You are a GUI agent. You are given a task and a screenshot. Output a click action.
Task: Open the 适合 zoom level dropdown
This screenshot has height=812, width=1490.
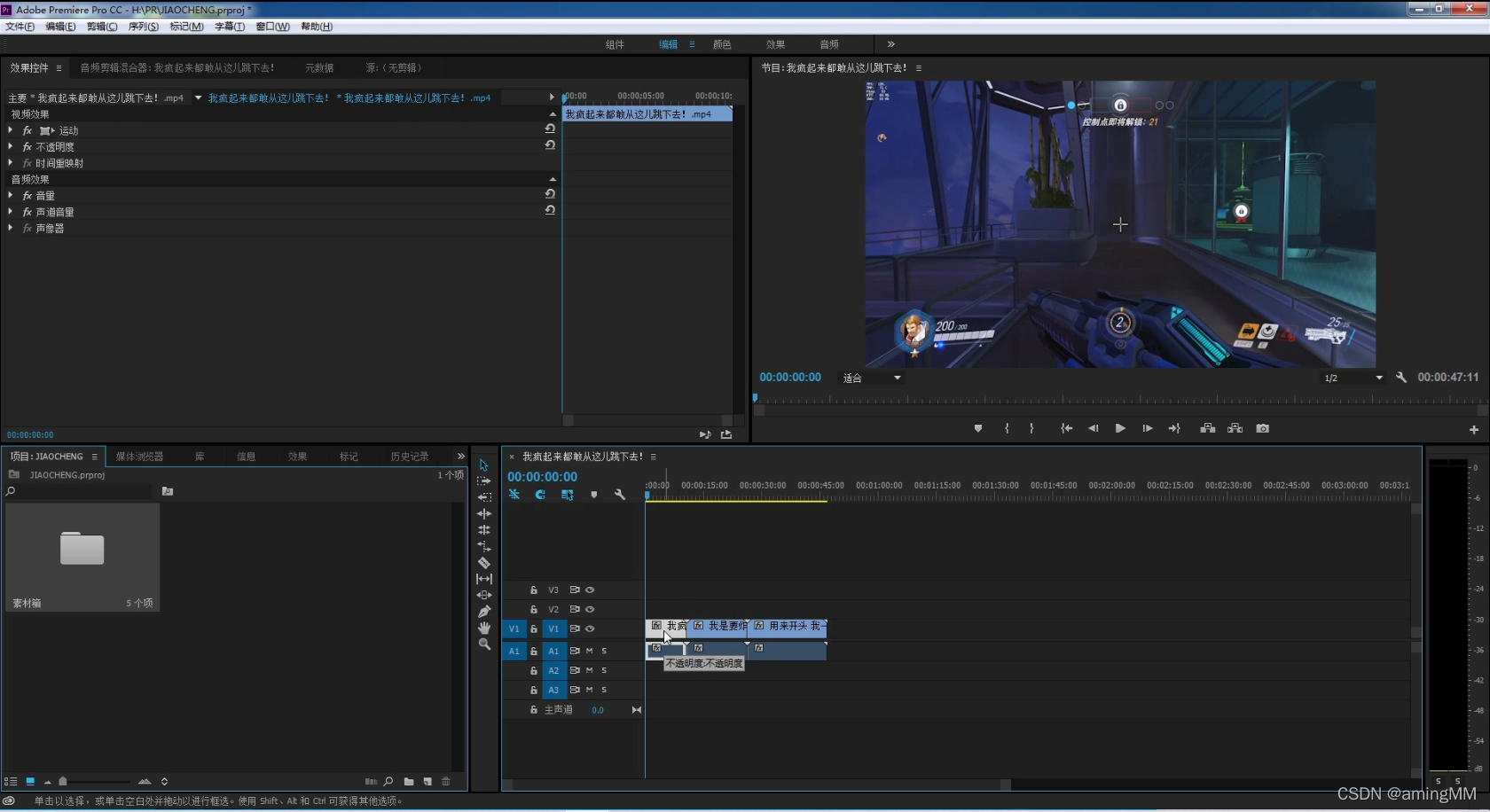point(873,378)
